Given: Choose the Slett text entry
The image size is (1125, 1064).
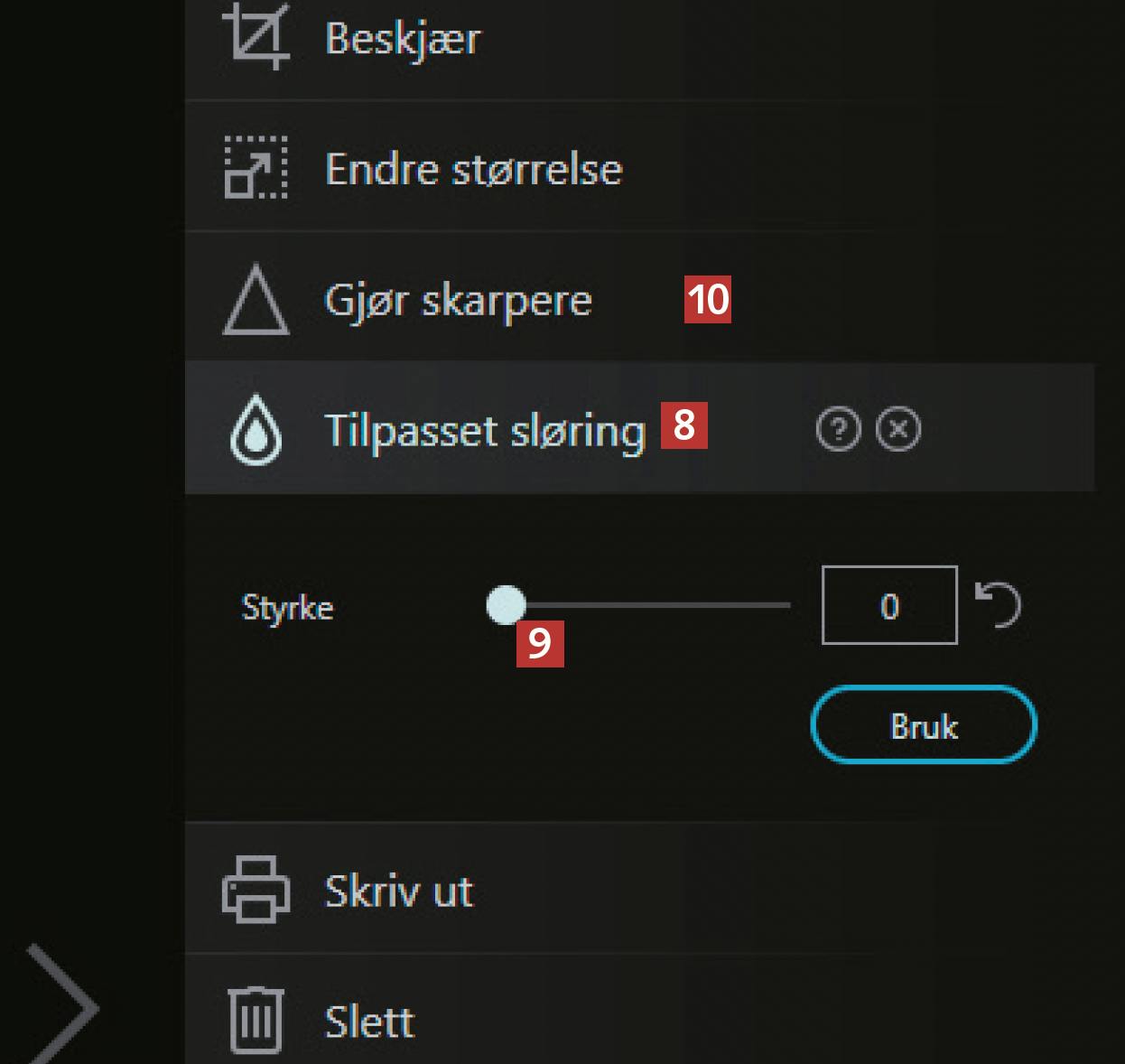Looking at the screenshot, I should click(369, 1022).
